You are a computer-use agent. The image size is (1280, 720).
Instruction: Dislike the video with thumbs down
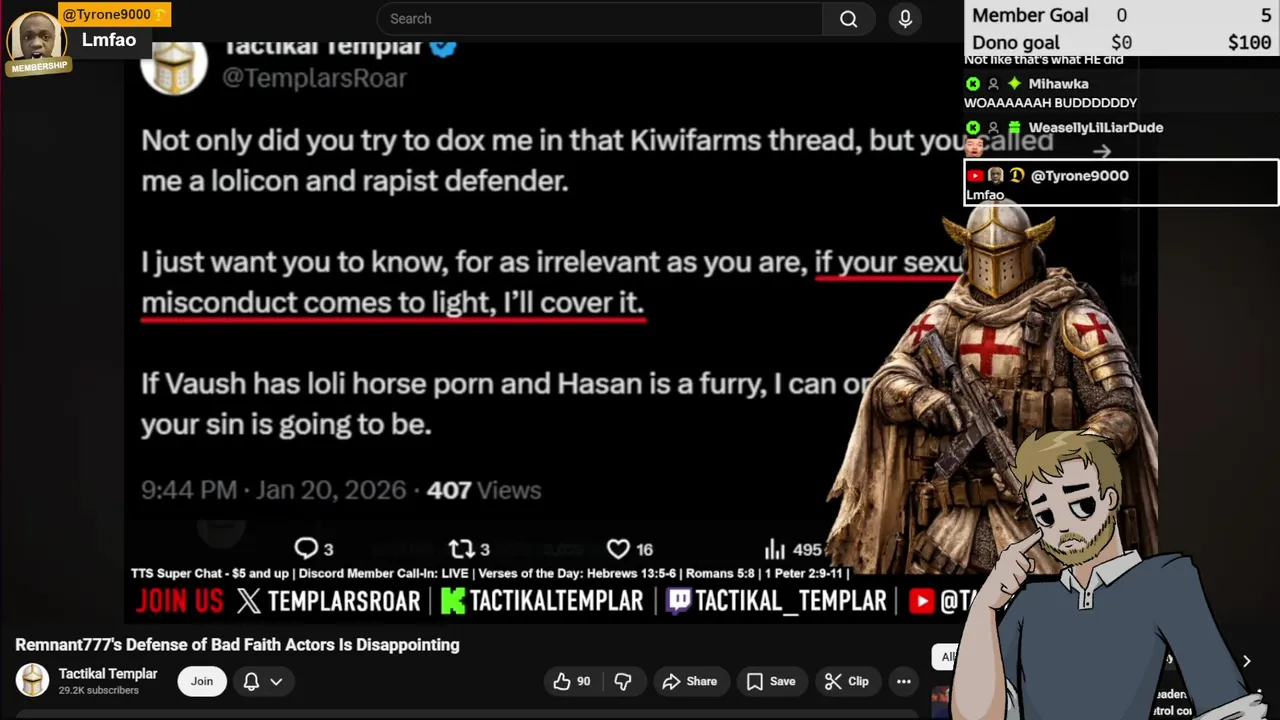pos(623,681)
